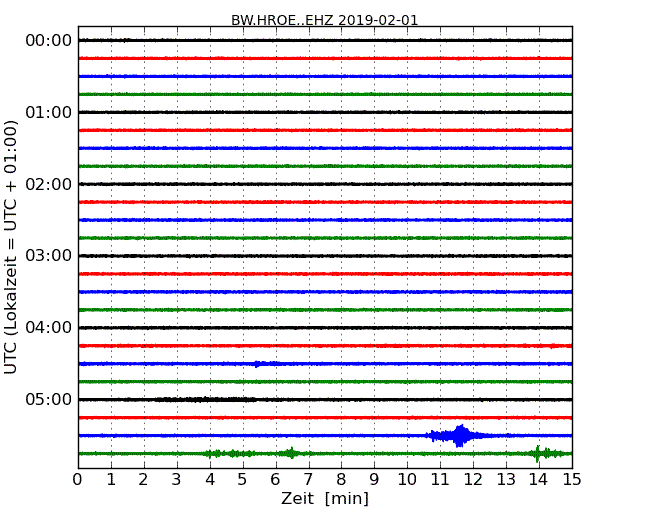Pick the green burst near minute 14 on bottom trace
This screenshot has width=650, height=520.
pos(548,454)
